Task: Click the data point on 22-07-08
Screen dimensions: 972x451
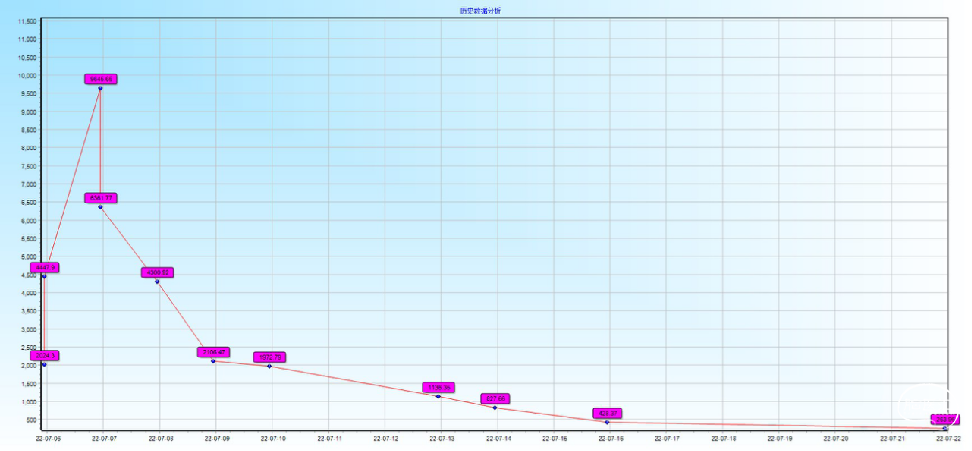Action: [x=157, y=282]
